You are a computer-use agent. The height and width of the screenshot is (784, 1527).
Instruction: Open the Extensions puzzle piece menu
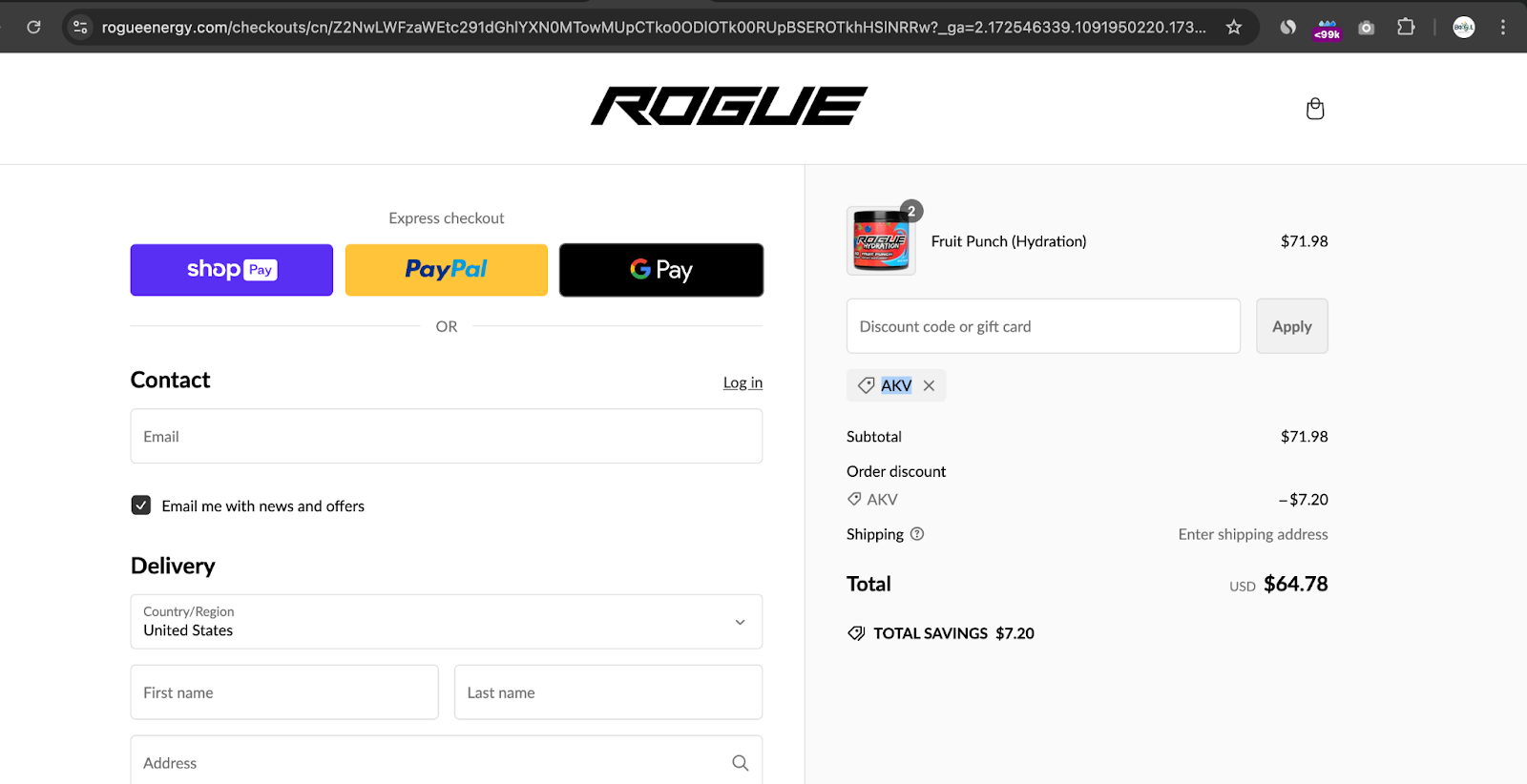(x=1406, y=27)
